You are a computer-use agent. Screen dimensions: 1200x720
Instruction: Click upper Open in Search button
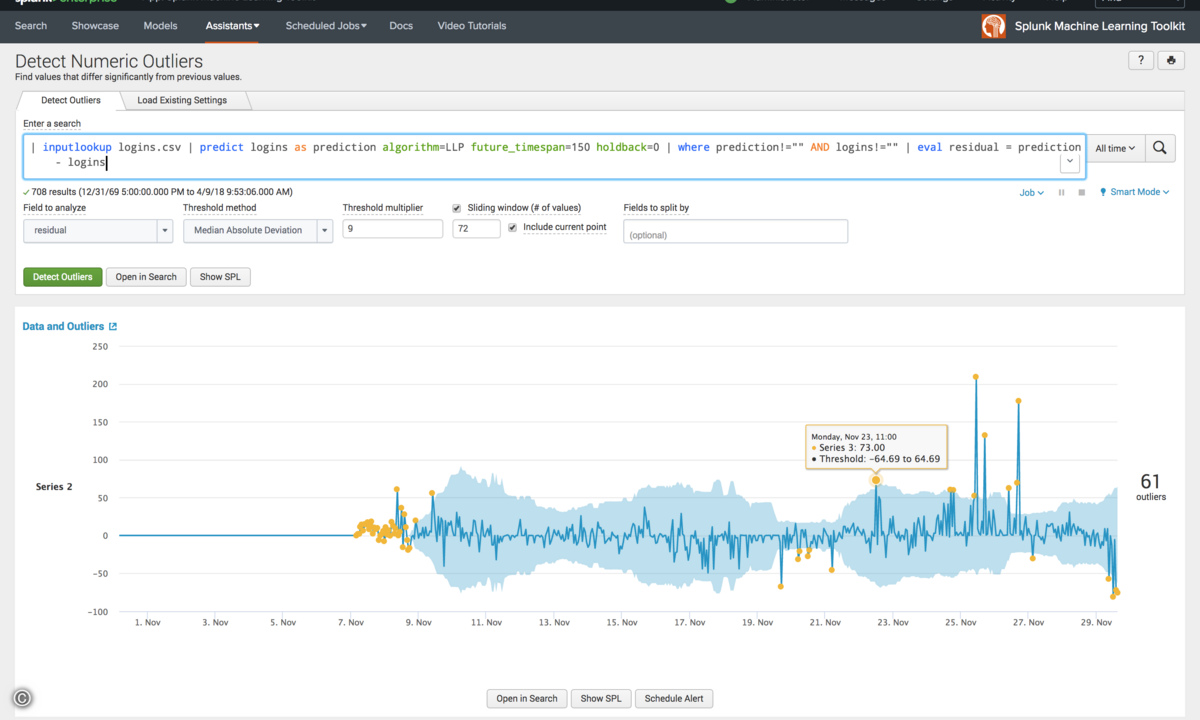click(x=146, y=277)
